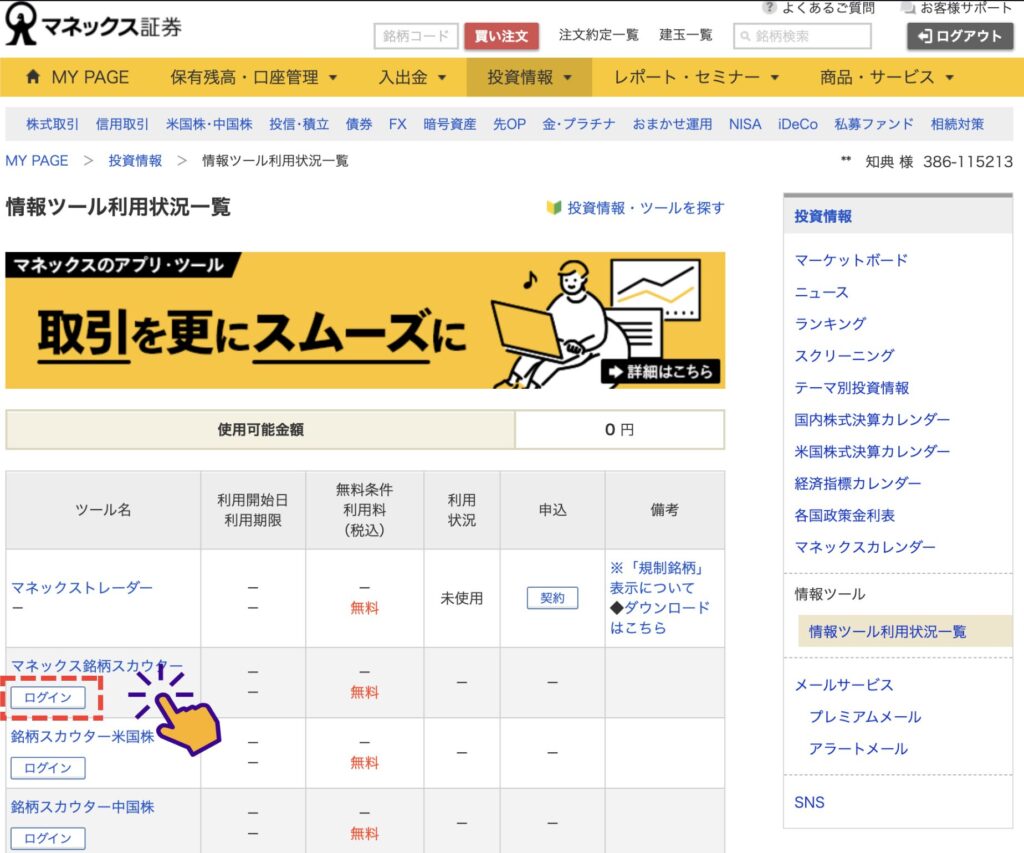The height and width of the screenshot is (853, 1024).
Task: Open the よくあるご質問 link
Action: [x=828, y=8]
